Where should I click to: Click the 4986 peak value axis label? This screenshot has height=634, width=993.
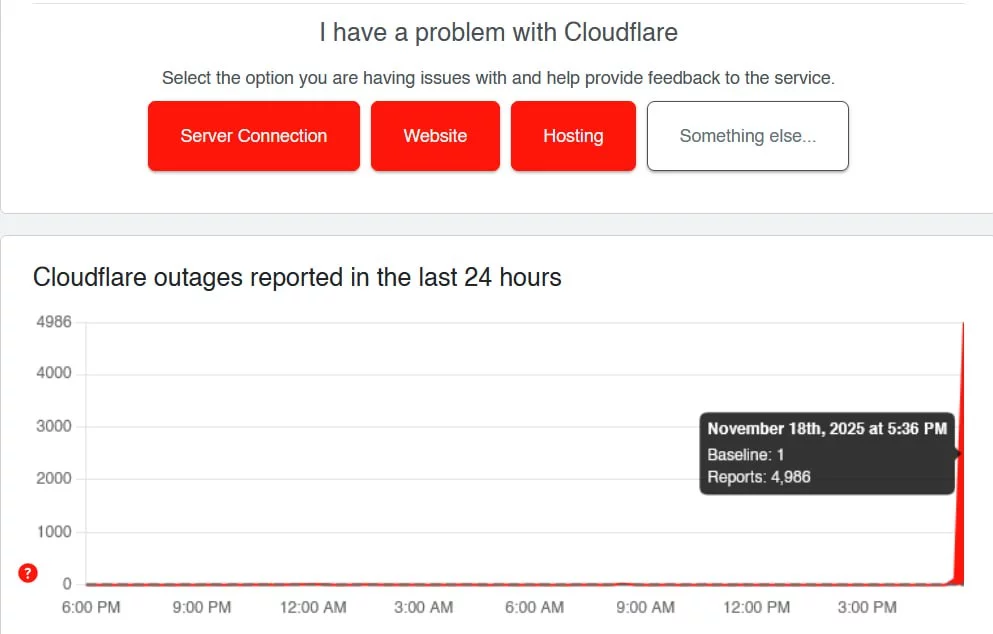pyautogui.click(x=53, y=322)
